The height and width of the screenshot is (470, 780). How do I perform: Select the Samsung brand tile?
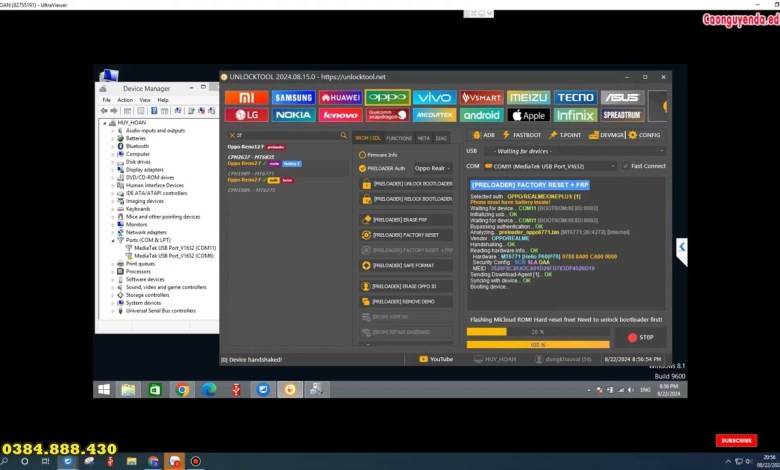[x=293, y=98]
